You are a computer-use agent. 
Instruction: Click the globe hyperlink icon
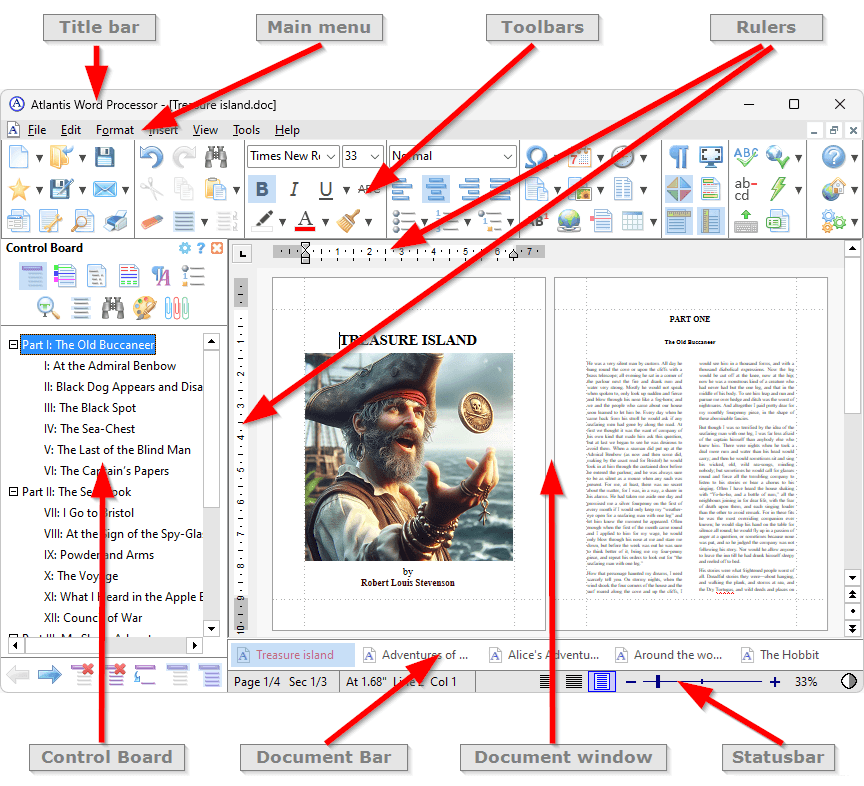(569, 221)
